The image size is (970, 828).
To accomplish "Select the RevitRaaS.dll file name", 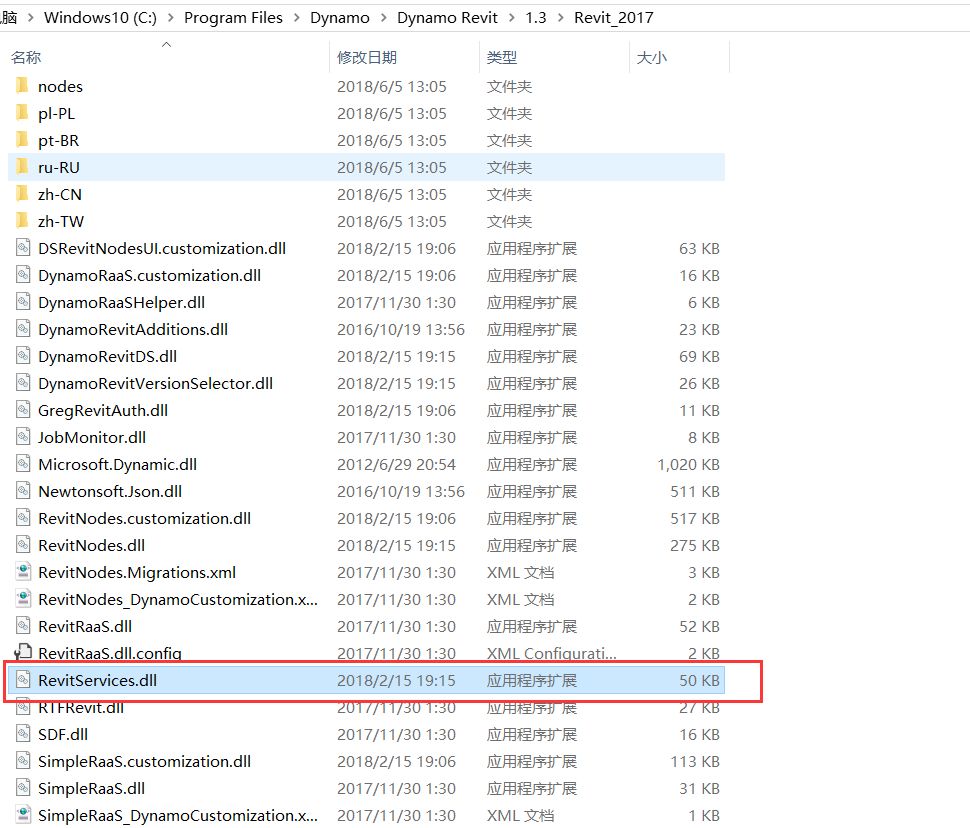I will 85,626.
